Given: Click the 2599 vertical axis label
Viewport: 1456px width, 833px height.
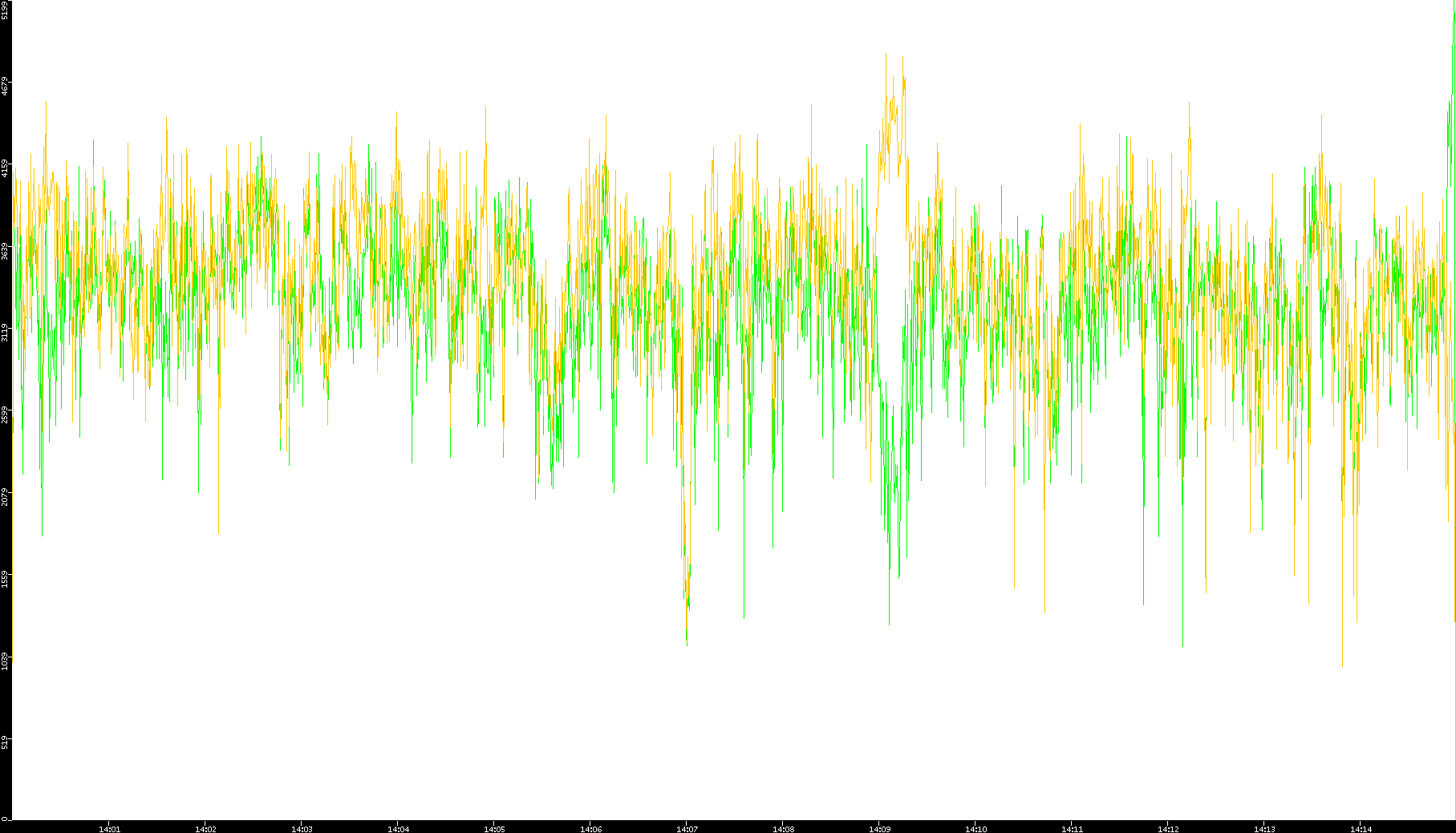Looking at the screenshot, I should 5,414.
